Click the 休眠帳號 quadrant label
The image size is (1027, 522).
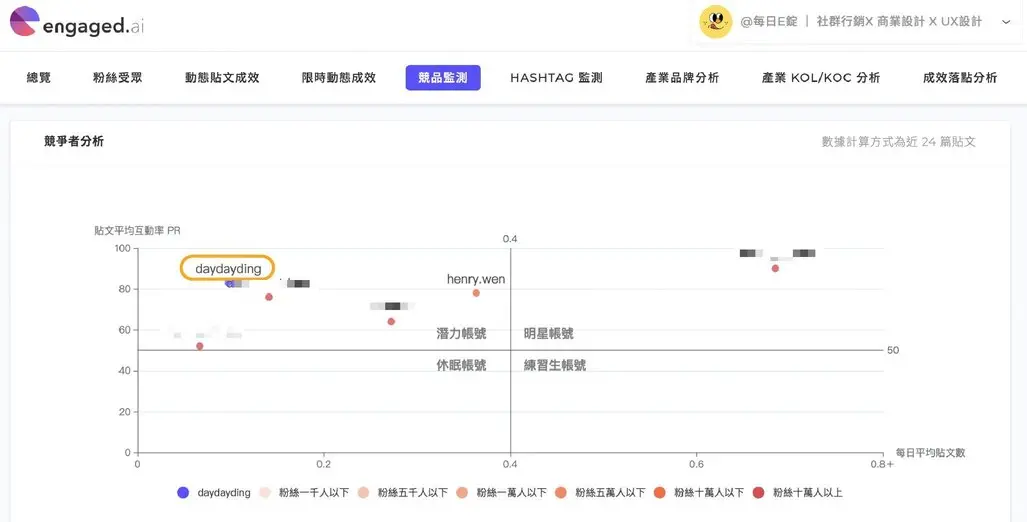[462, 365]
